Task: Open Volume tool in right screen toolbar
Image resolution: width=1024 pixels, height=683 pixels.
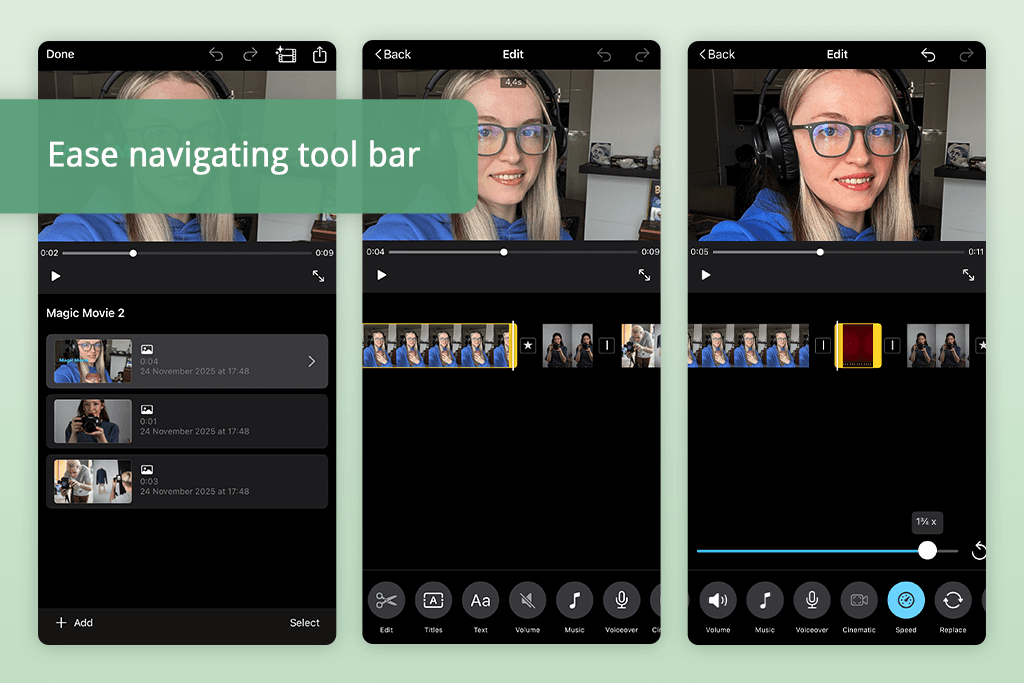Action: pyautogui.click(x=718, y=600)
